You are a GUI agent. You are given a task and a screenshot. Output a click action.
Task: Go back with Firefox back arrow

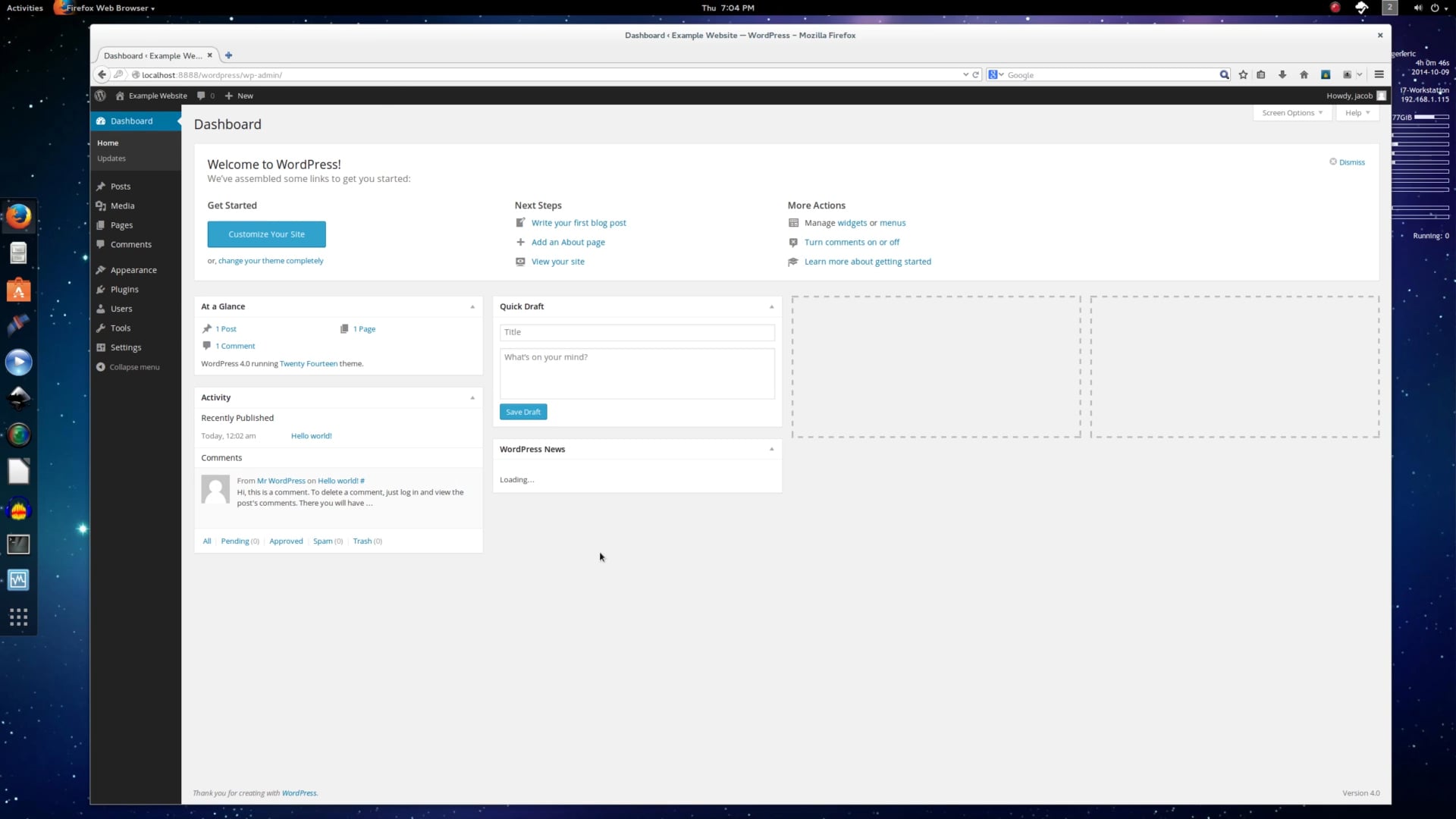102,74
